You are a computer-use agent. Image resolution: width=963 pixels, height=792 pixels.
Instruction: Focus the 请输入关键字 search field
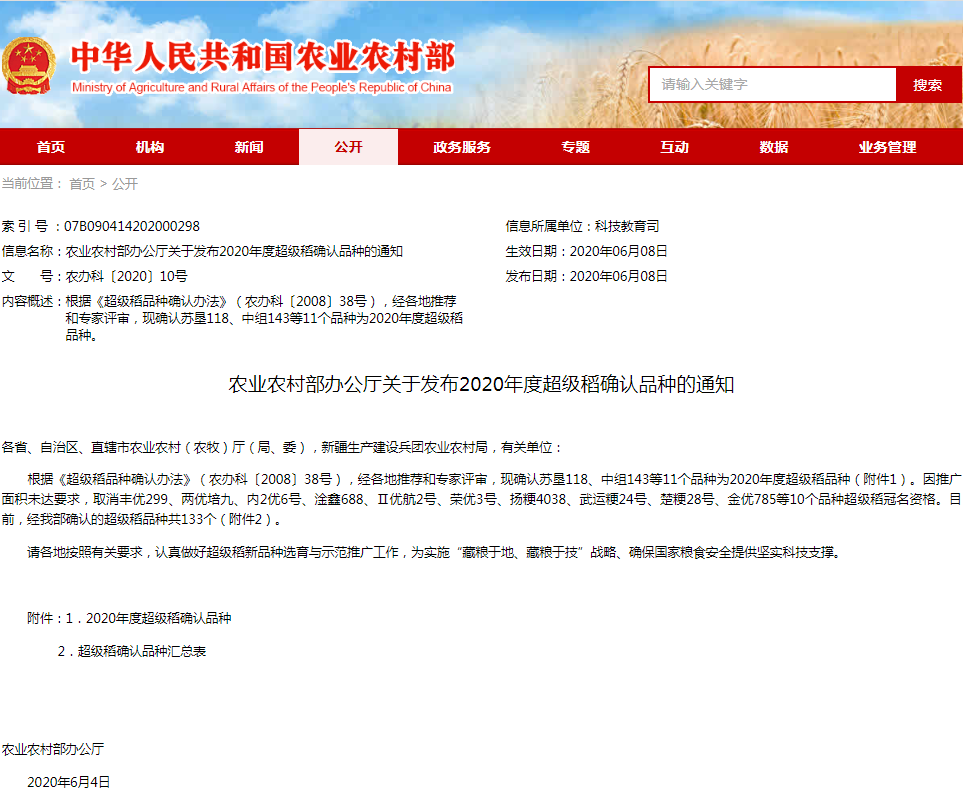pyautogui.click(x=772, y=85)
